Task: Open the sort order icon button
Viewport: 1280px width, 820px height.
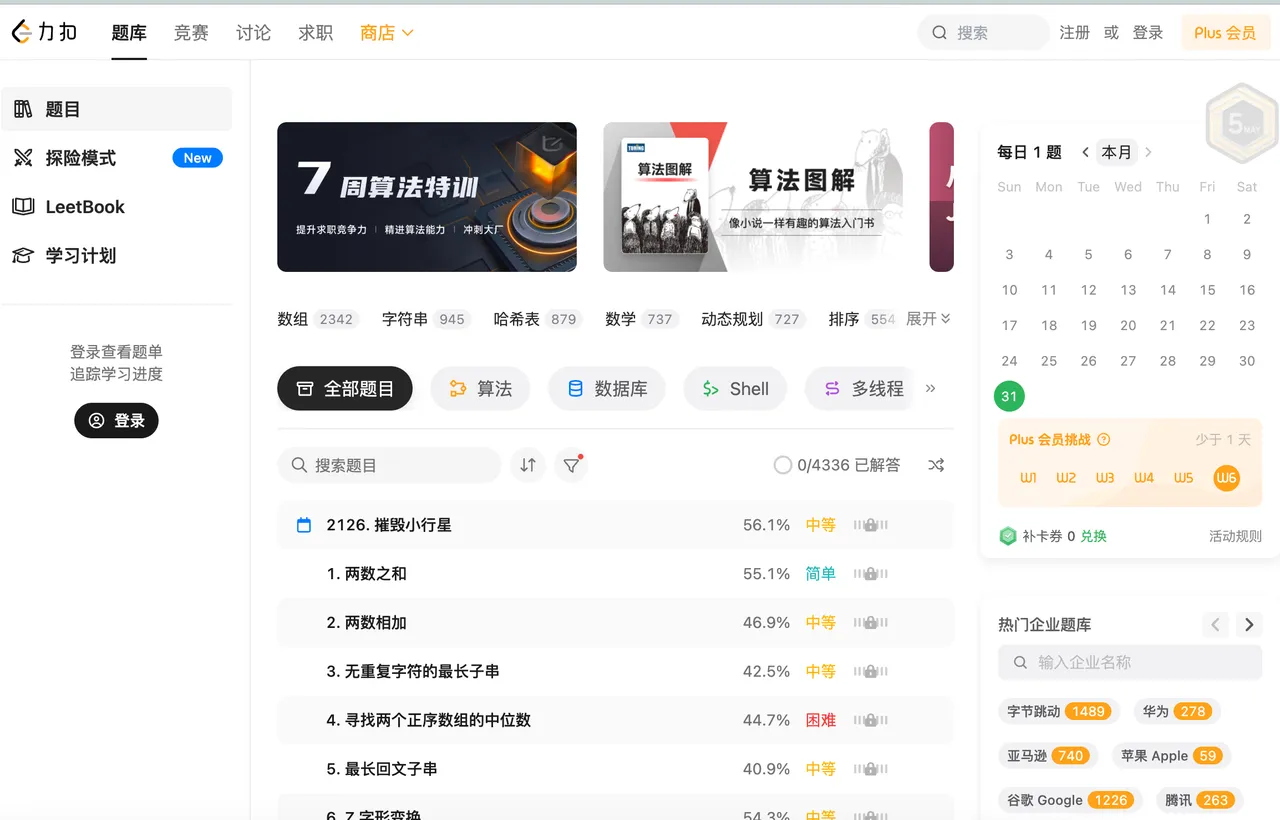Action: (x=528, y=465)
